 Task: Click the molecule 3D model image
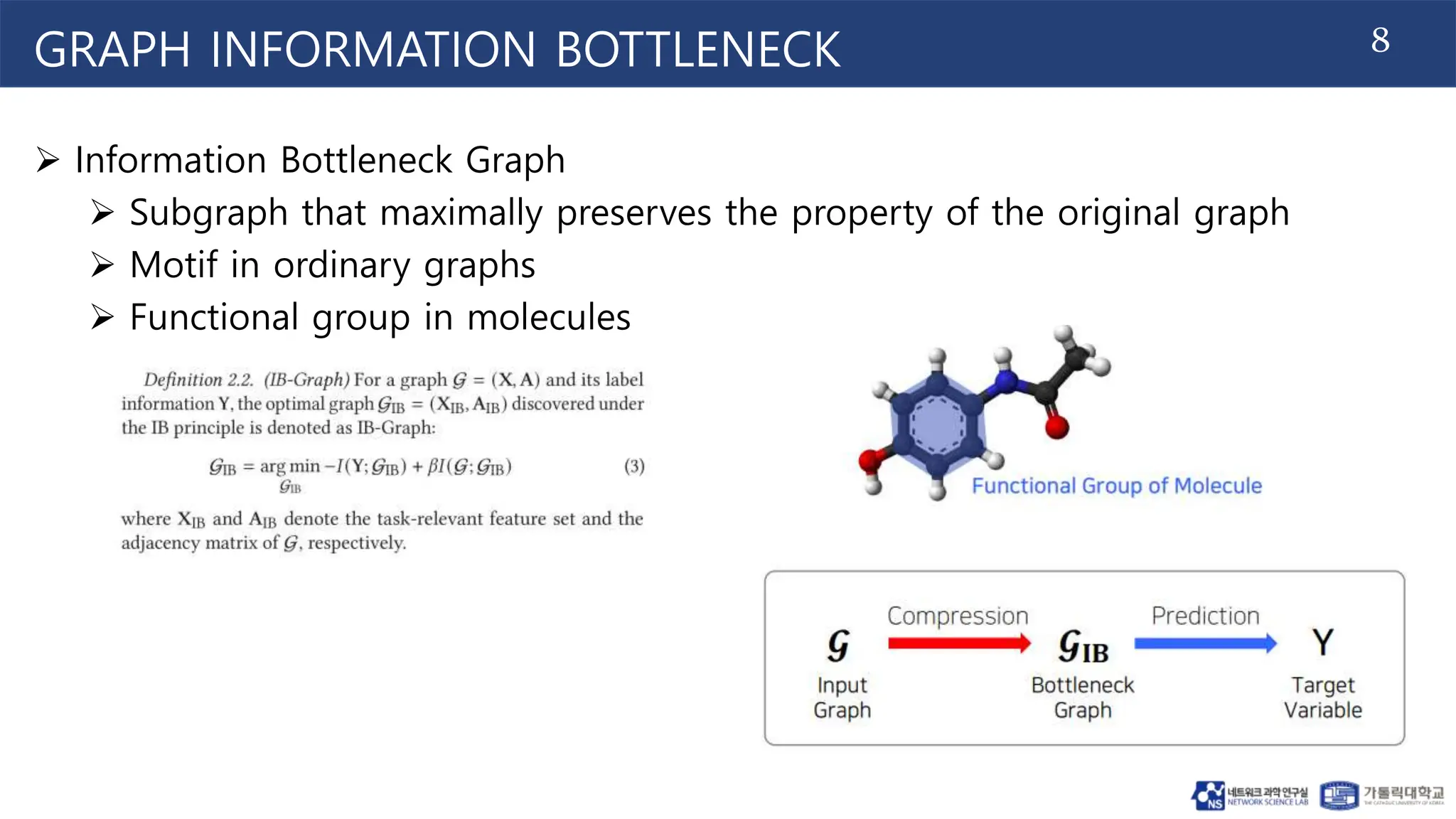[985, 412]
